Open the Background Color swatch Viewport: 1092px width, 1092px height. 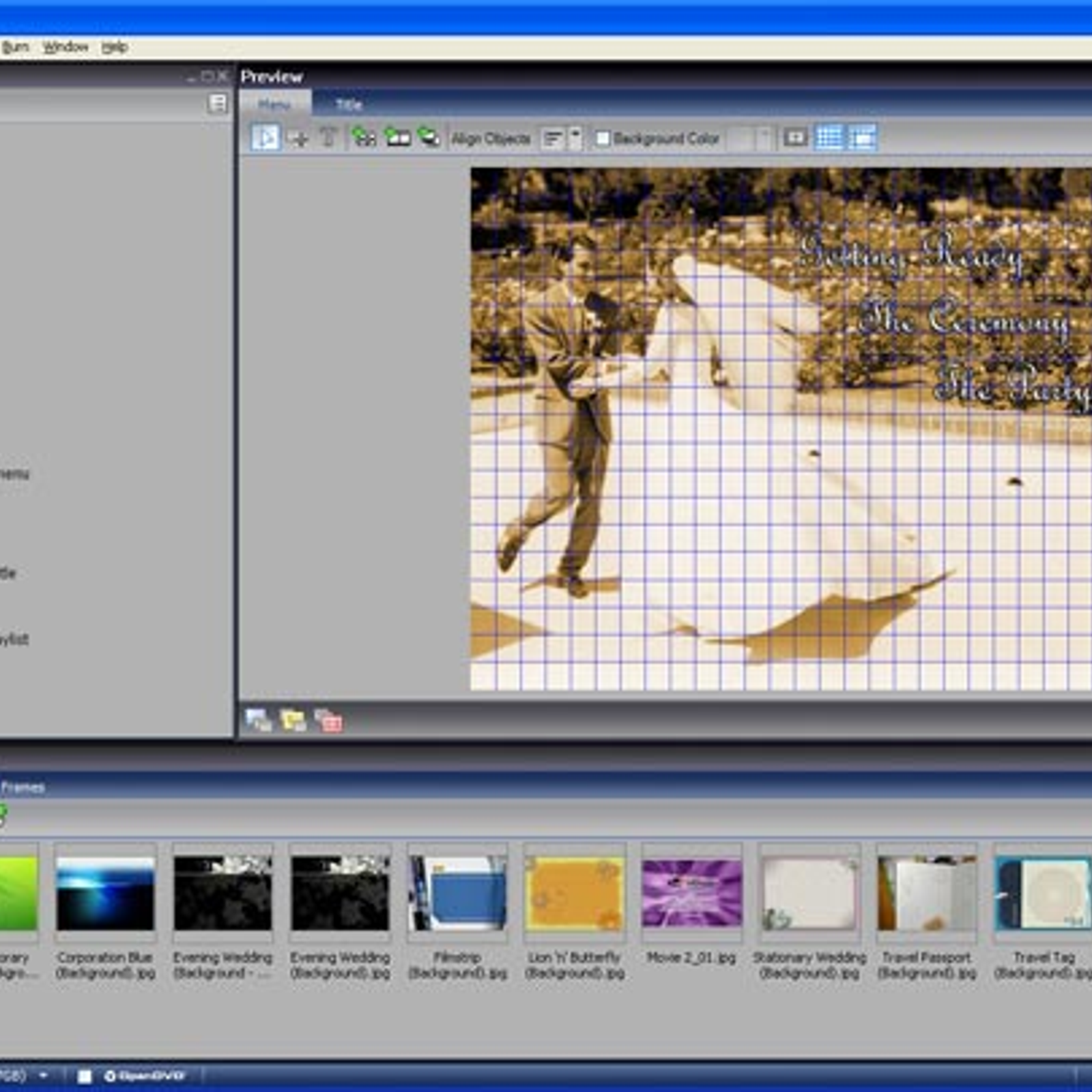[x=741, y=139]
